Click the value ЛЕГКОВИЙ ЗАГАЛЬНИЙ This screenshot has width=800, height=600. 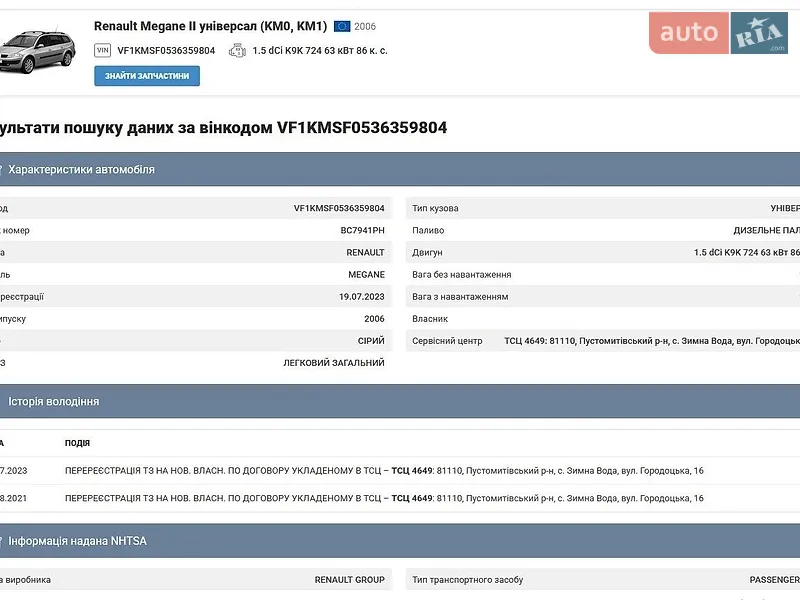click(334, 363)
